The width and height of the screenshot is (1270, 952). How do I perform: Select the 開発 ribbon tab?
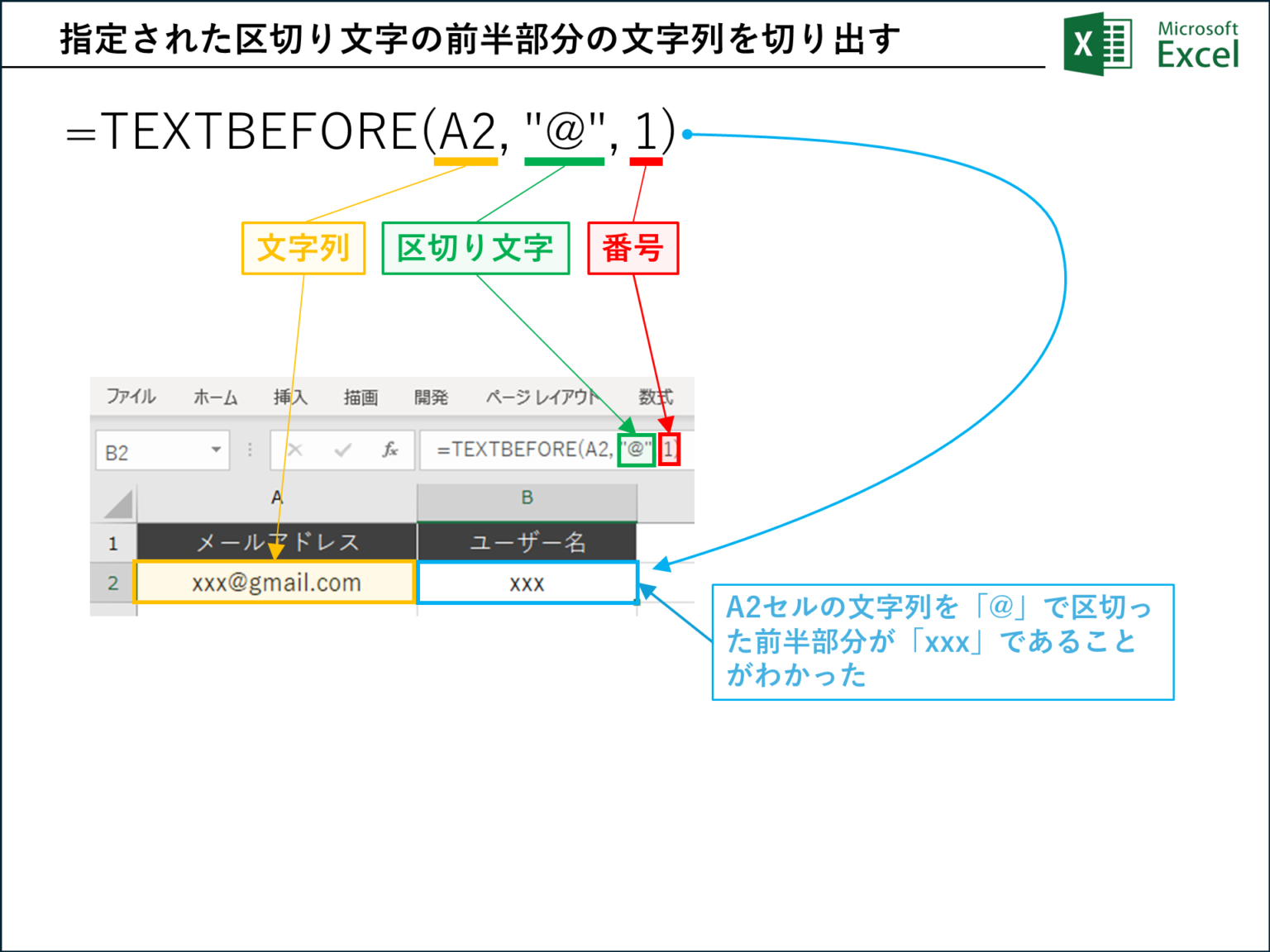(431, 397)
